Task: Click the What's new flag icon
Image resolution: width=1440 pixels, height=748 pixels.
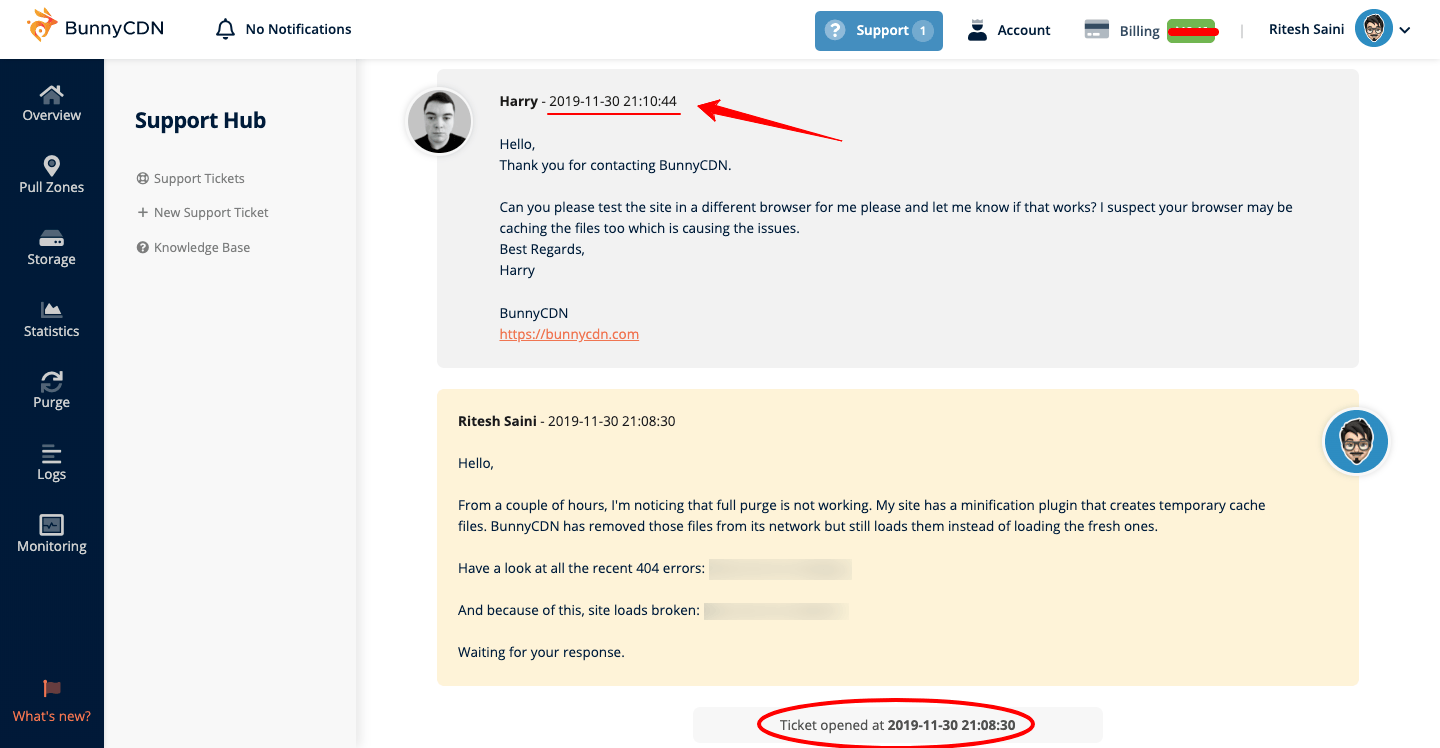Action: (x=52, y=689)
